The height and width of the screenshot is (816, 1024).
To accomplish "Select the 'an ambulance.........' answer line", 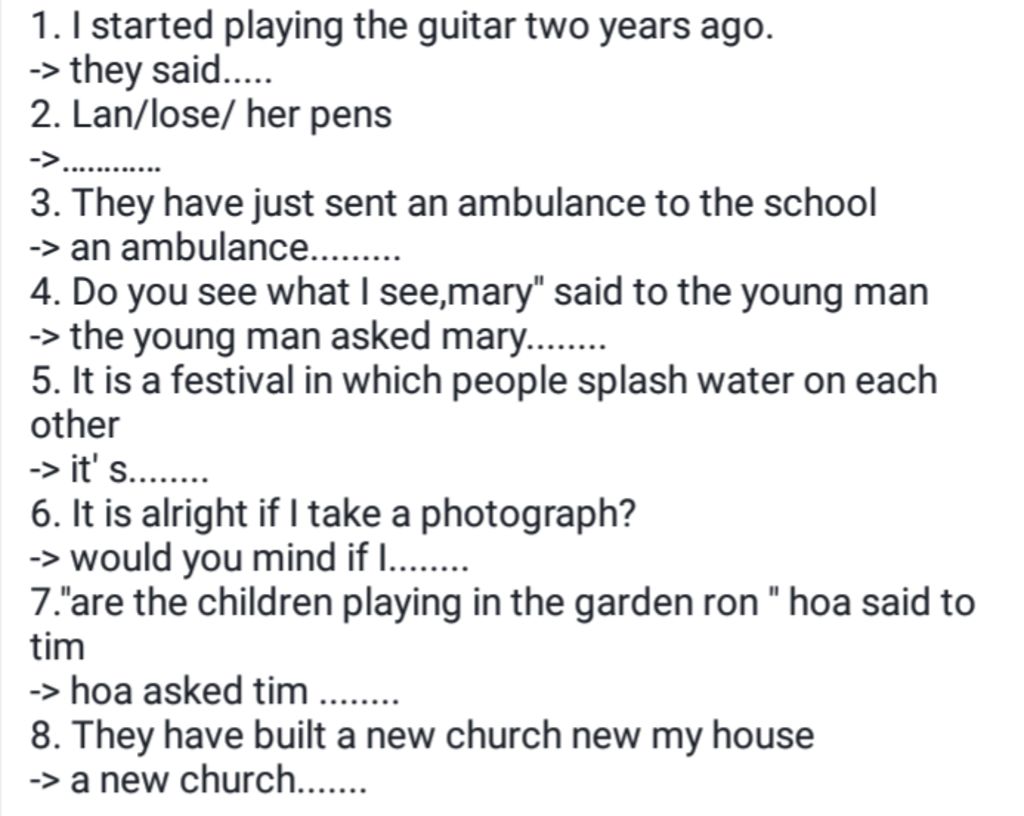I will (215, 248).
